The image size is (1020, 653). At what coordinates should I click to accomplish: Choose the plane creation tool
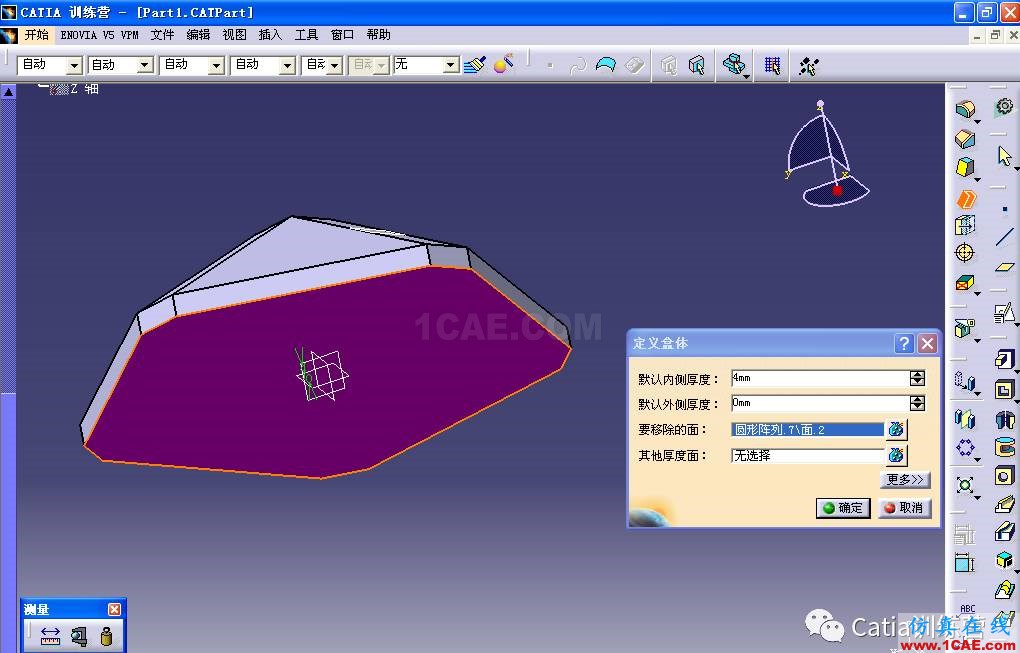coord(1005,267)
